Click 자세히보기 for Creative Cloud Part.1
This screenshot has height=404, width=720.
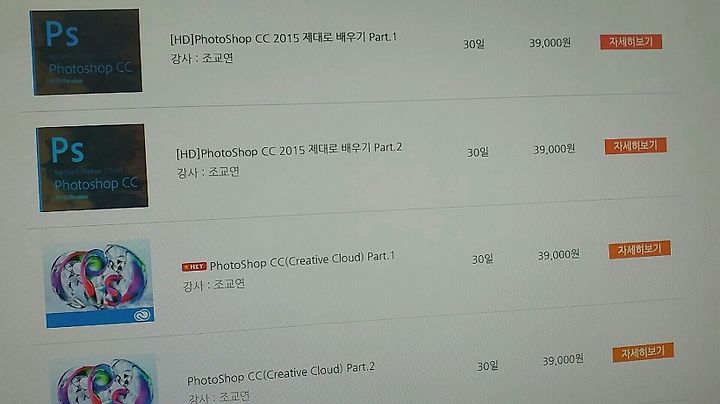(x=640, y=250)
